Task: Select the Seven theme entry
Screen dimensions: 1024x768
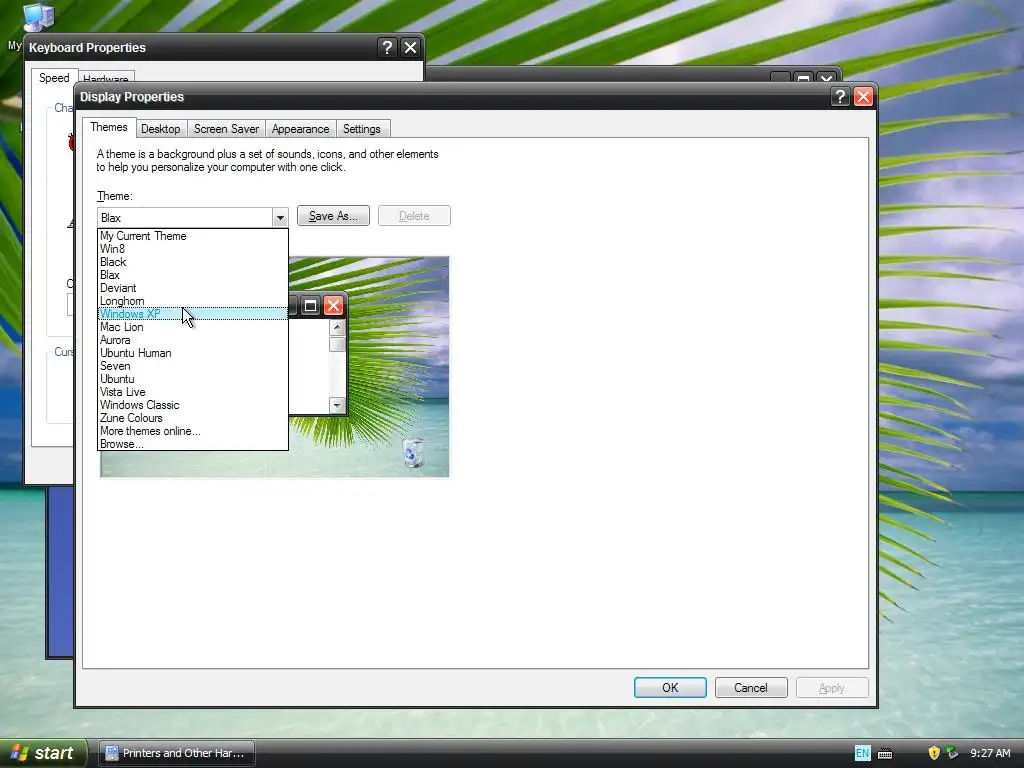Action: (x=193, y=366)
